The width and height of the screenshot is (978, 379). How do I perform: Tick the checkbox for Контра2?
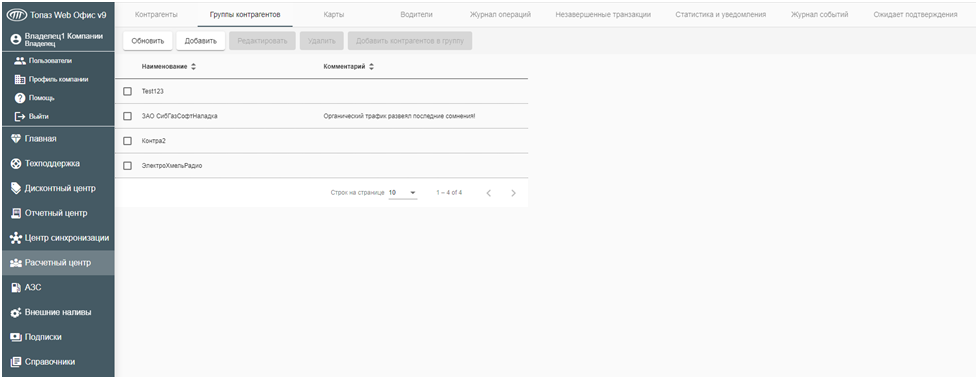coord(128,141)
